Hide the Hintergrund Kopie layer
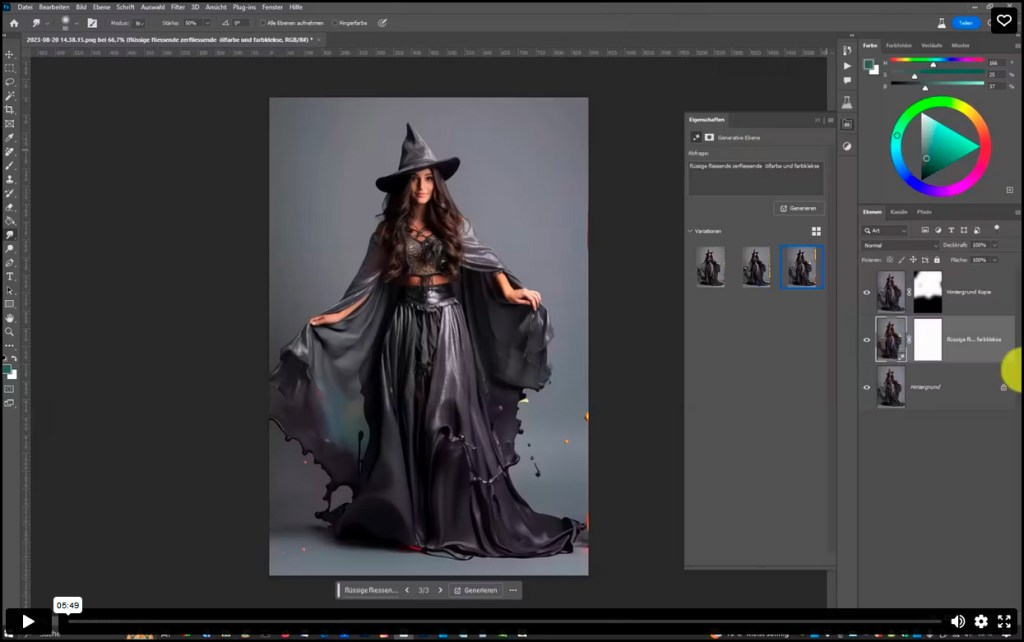The height and width of the screenshot is (642, 1024). [x=867, y=292]
